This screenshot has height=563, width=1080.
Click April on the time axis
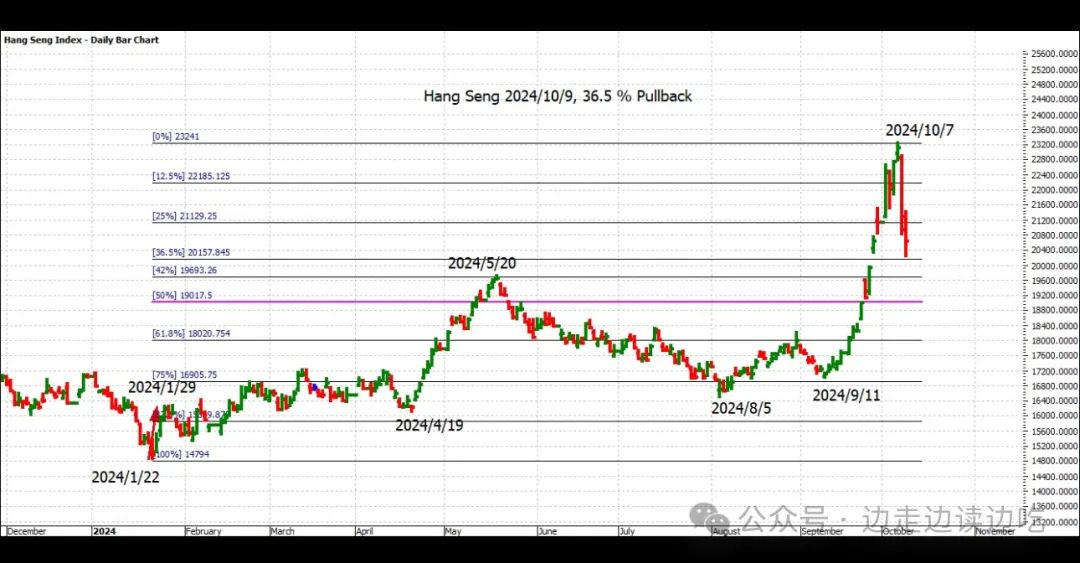(x=365, y=531)
